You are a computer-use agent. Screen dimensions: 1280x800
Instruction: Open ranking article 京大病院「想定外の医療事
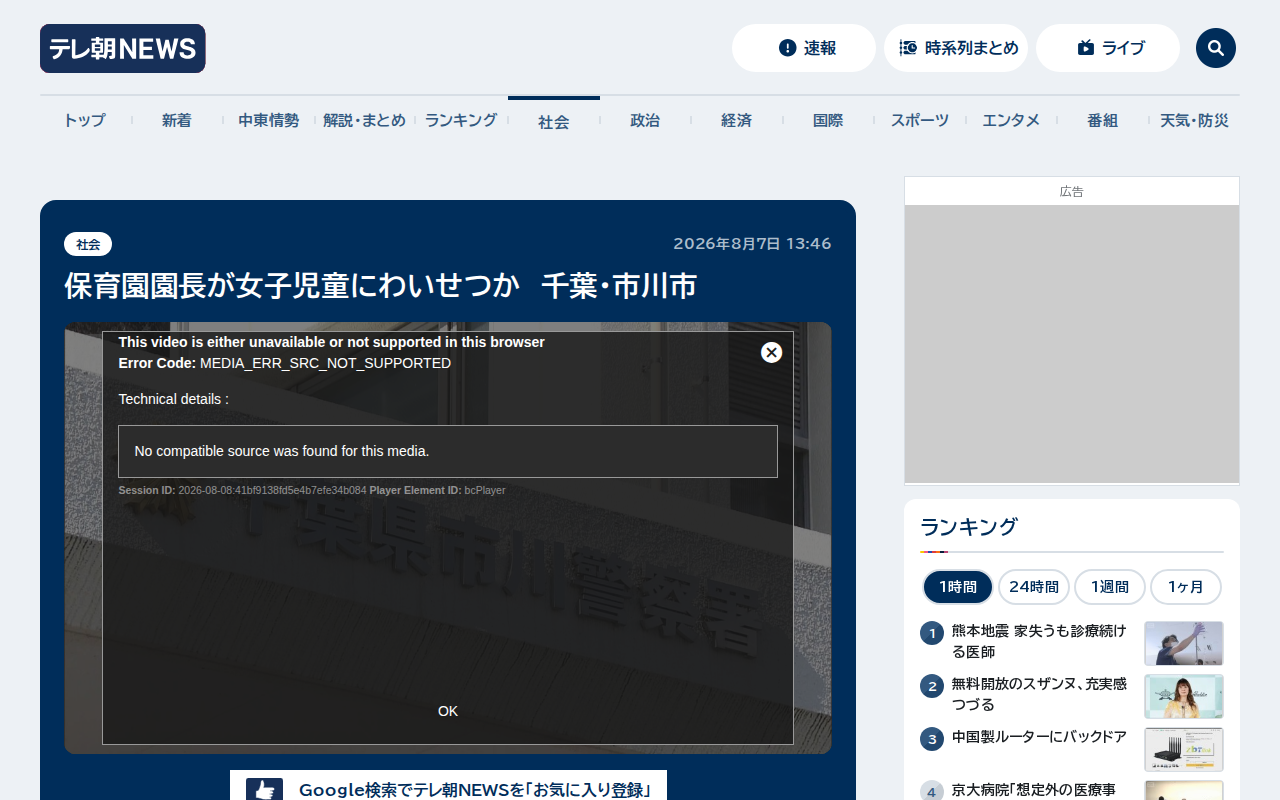coord(1034,790)
